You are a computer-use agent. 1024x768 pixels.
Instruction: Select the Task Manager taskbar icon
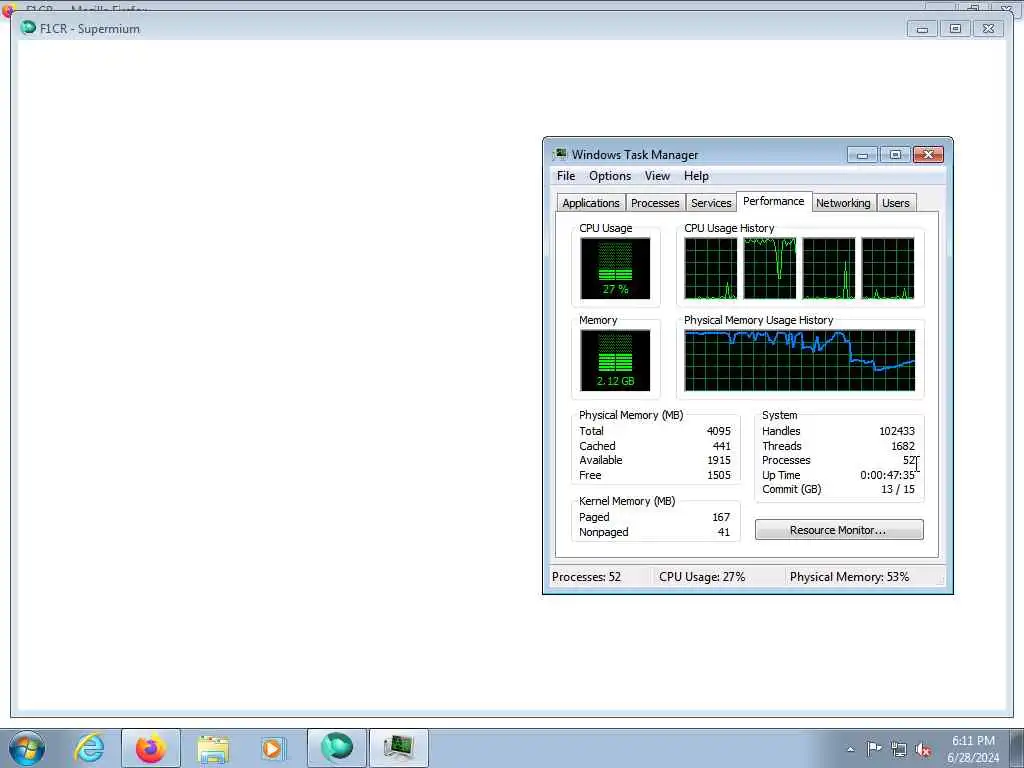click(x=399, y=748)
